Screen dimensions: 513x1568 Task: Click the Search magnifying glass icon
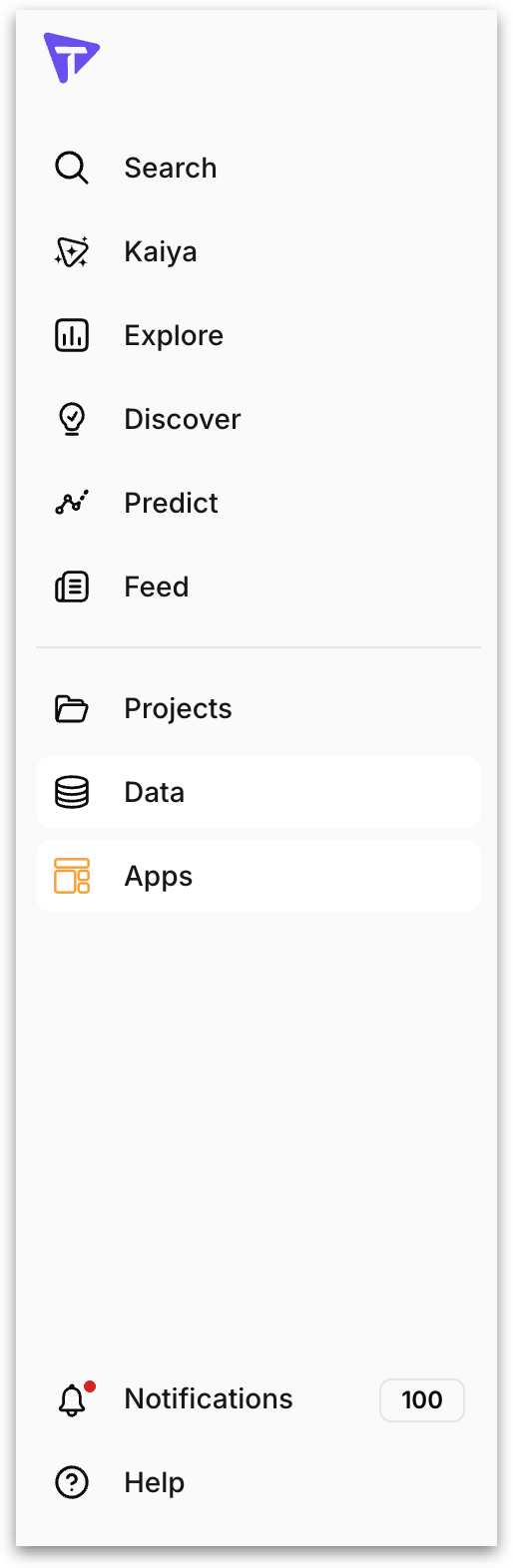point(71,168)
